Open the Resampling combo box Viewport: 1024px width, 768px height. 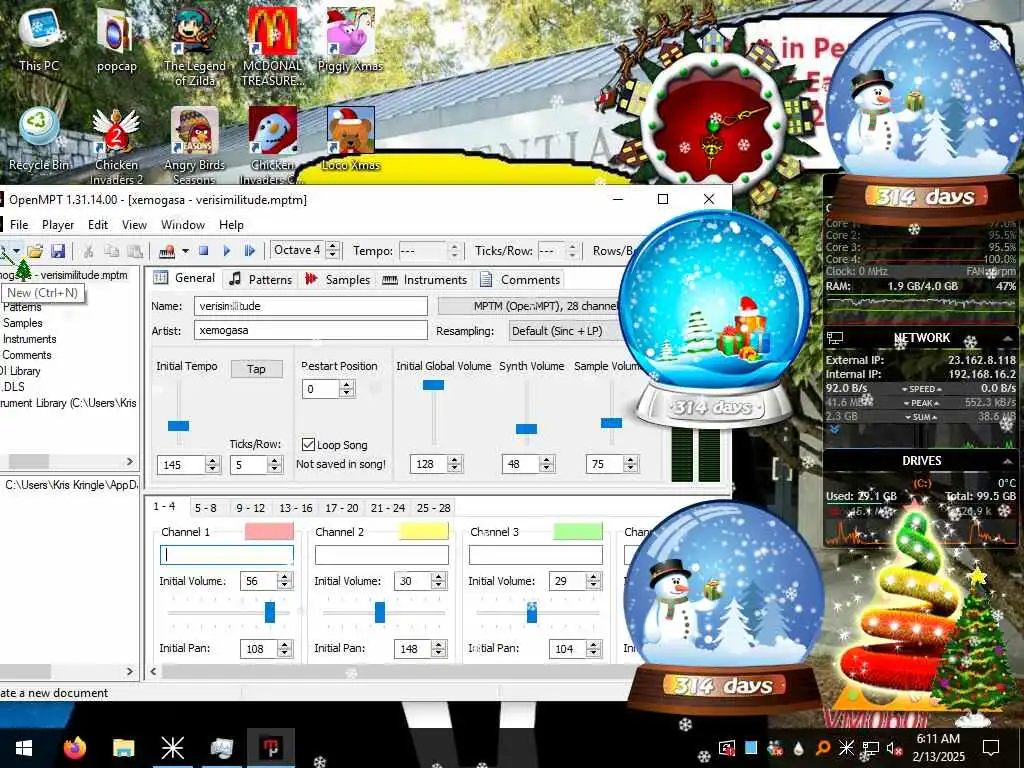tap(566, 330)
